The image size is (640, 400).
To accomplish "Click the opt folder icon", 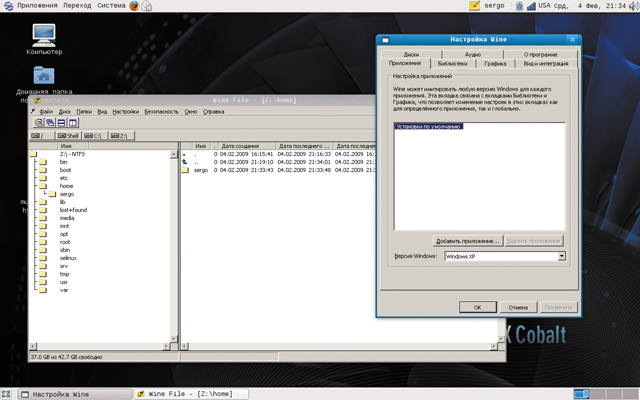I will click(43, 234).
